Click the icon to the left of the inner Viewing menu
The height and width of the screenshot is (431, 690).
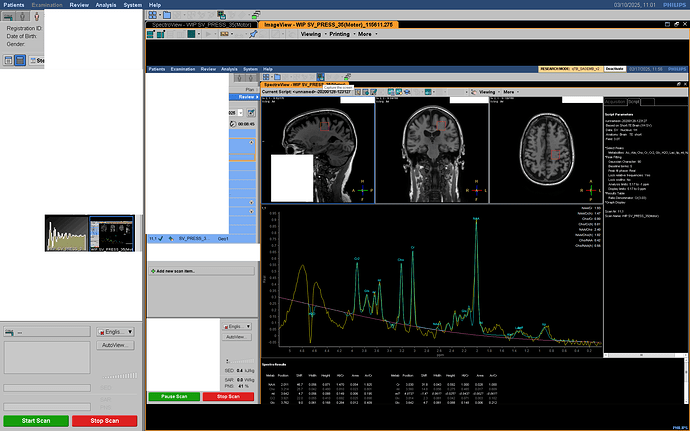(473, 92)
